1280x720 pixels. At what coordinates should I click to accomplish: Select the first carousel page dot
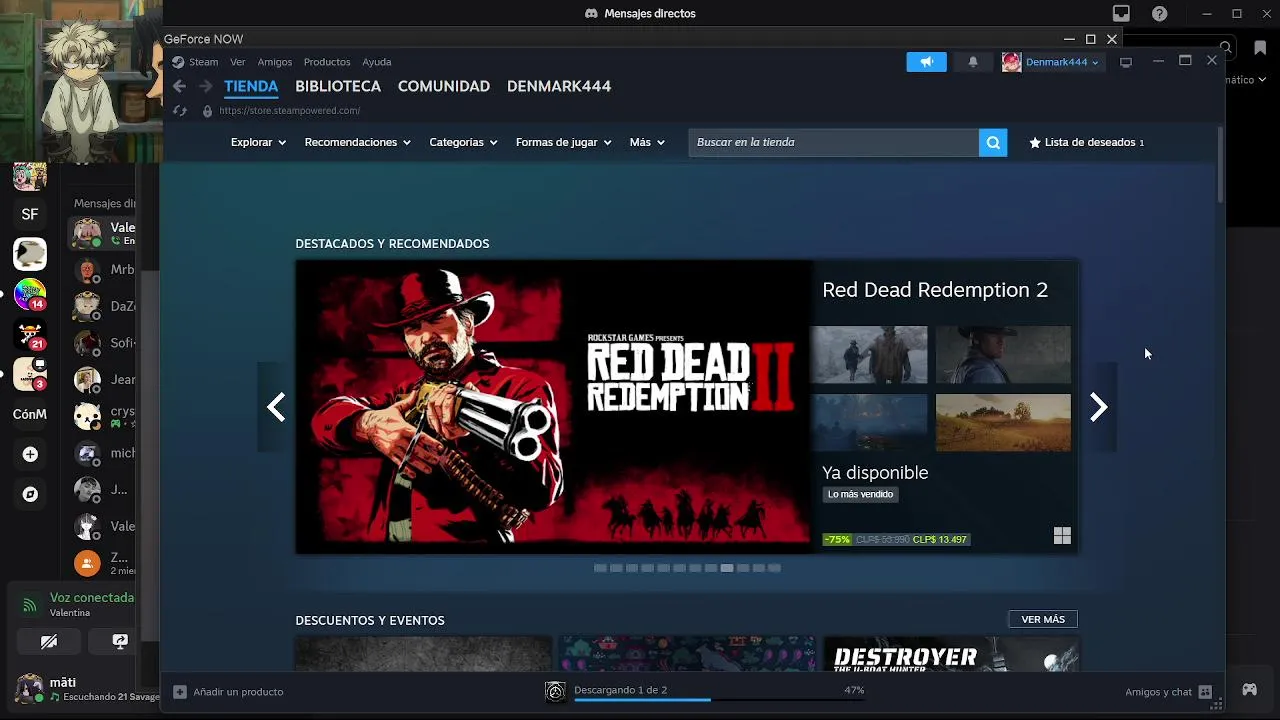(600, 568)
